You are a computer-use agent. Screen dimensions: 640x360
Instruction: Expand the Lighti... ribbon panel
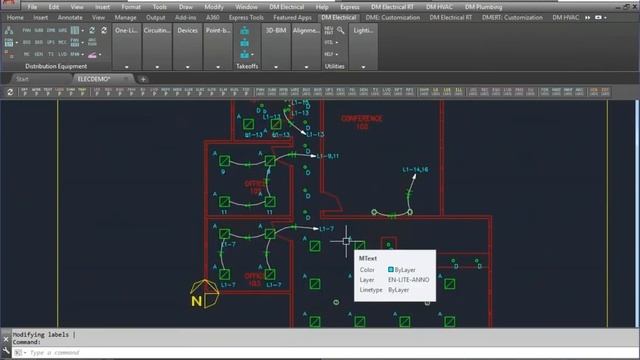tap(363, 67)
